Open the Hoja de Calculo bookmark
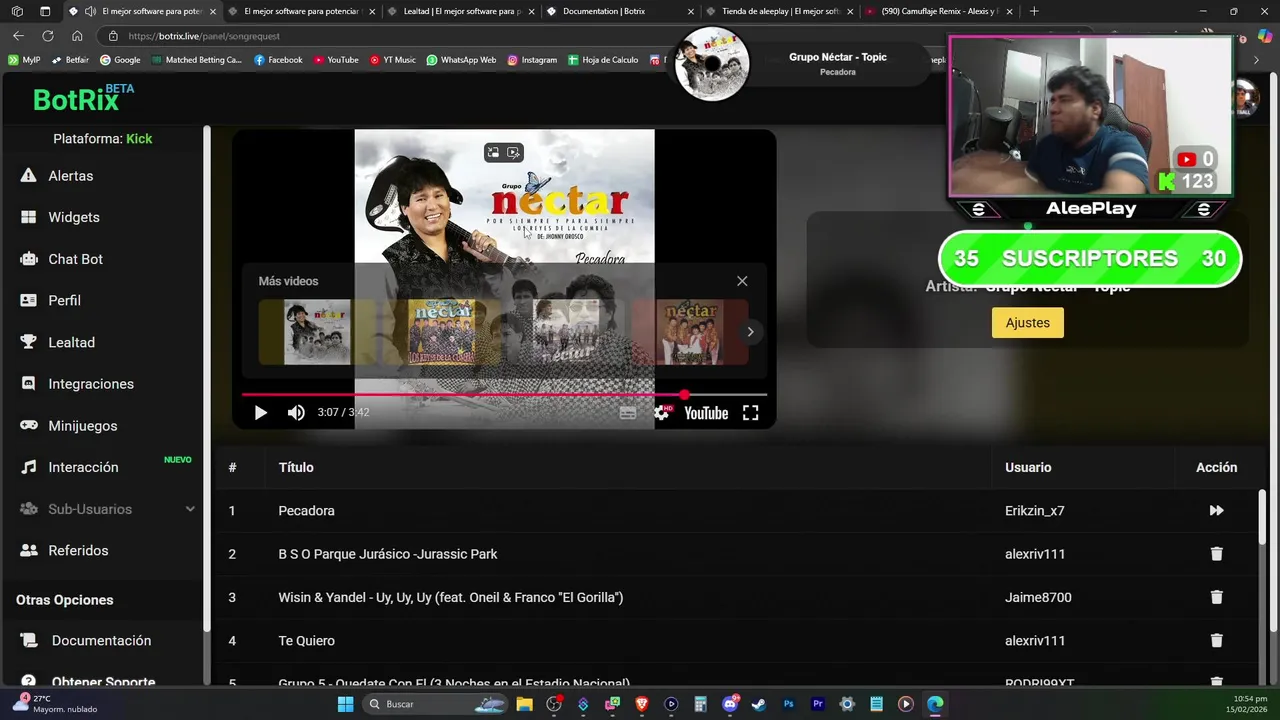This screenshot has width=1280, height=720. [x=603, y=60]
